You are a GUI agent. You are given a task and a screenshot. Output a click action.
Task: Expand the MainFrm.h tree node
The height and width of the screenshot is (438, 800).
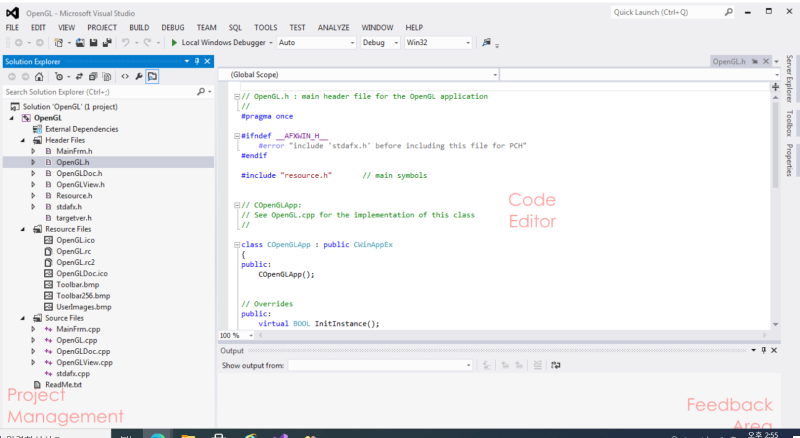tap(33, 151)
